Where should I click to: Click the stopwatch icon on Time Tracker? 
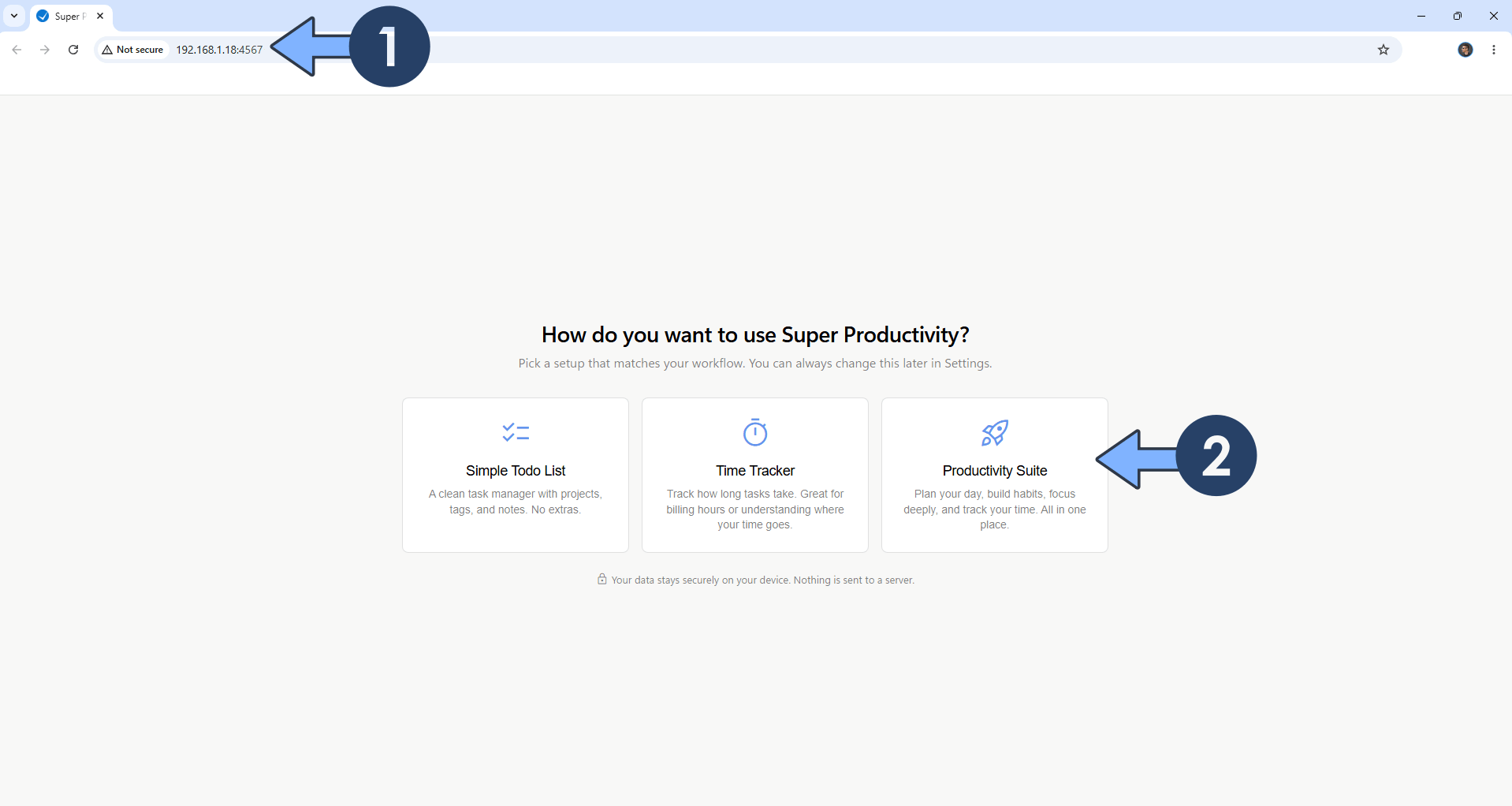pos(755,432)
